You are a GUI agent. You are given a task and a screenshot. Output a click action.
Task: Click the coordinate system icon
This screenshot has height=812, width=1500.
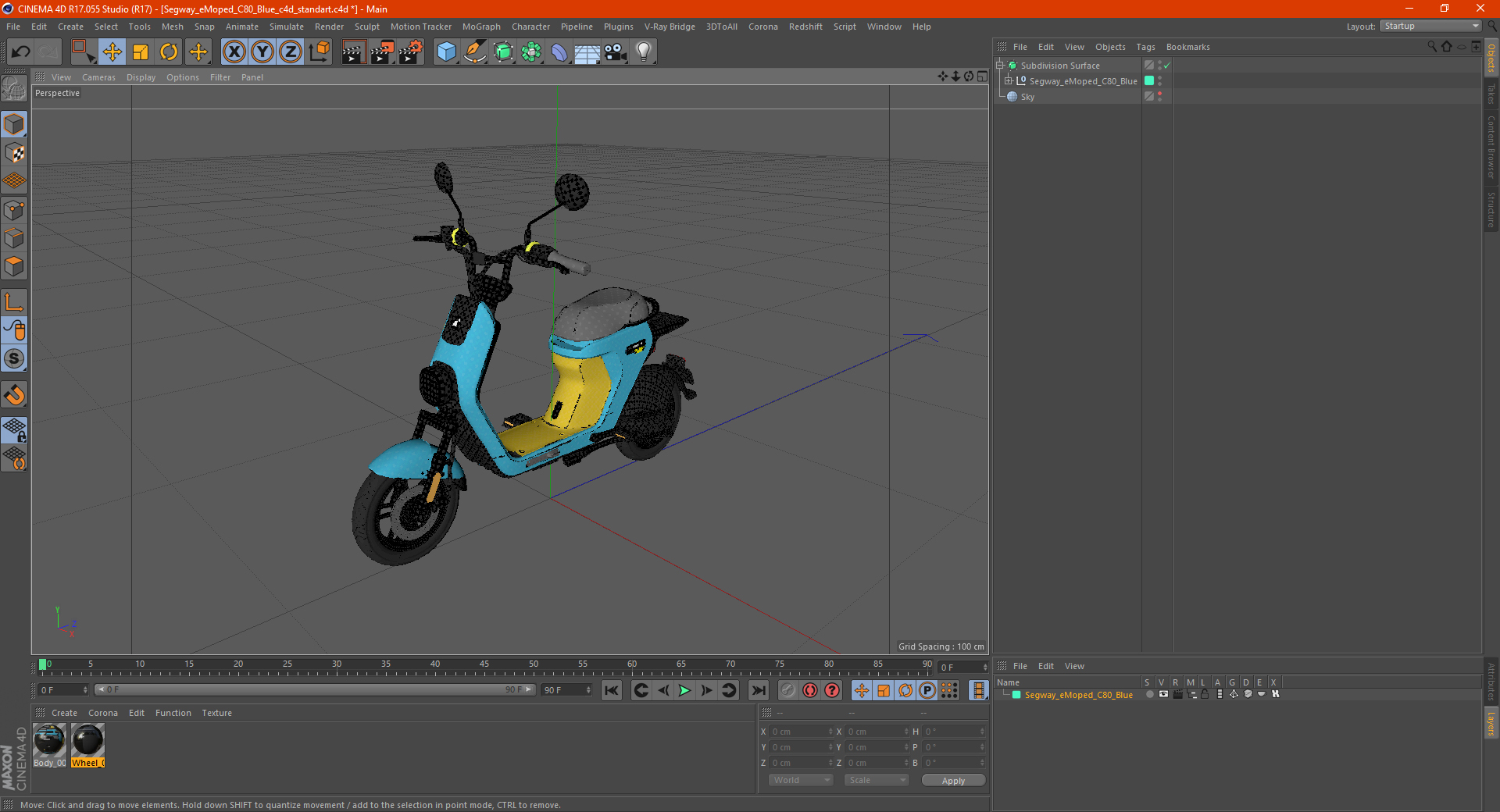point(319,52)
